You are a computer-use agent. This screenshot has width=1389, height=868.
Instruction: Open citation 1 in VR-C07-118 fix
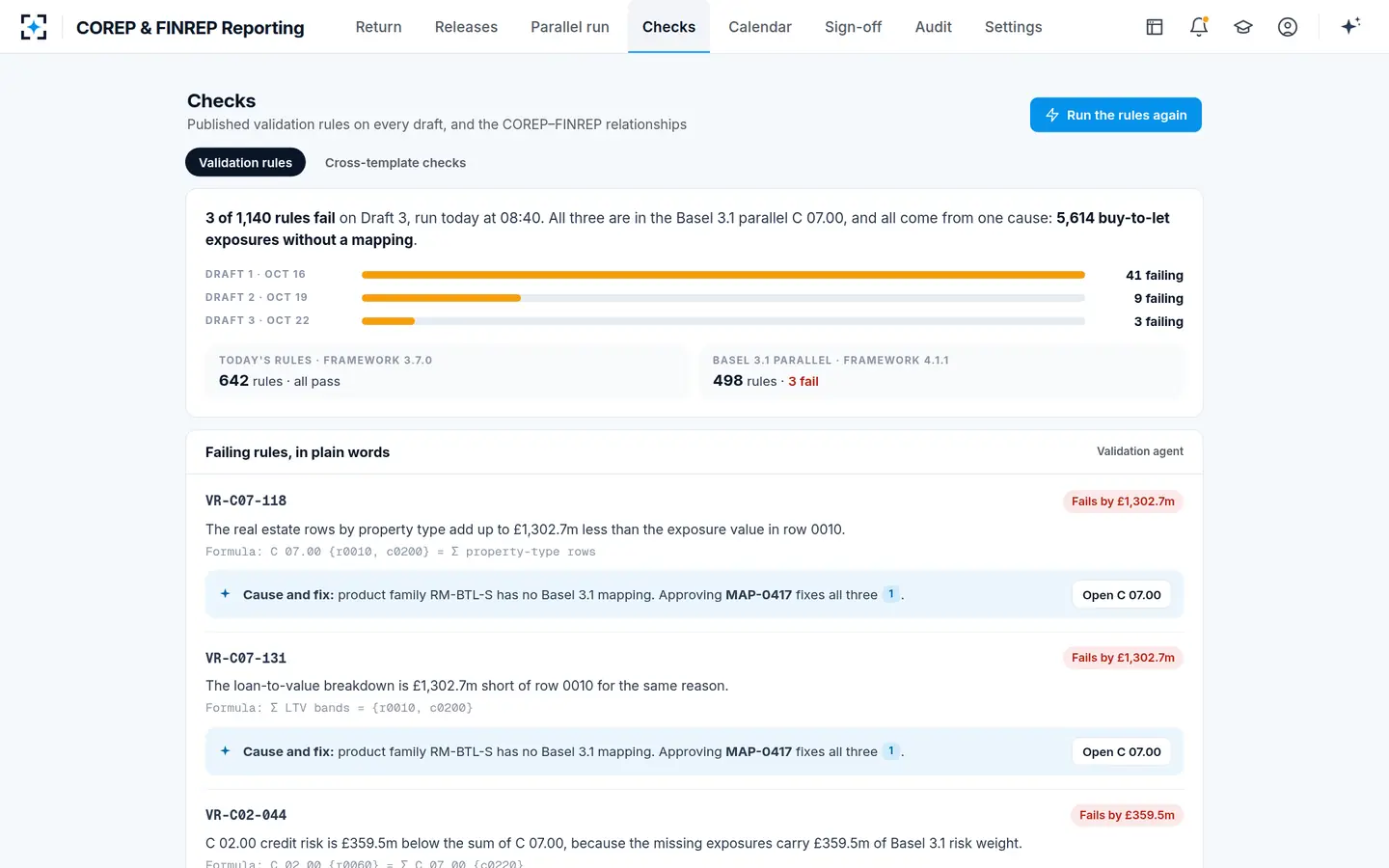point(891,594)
